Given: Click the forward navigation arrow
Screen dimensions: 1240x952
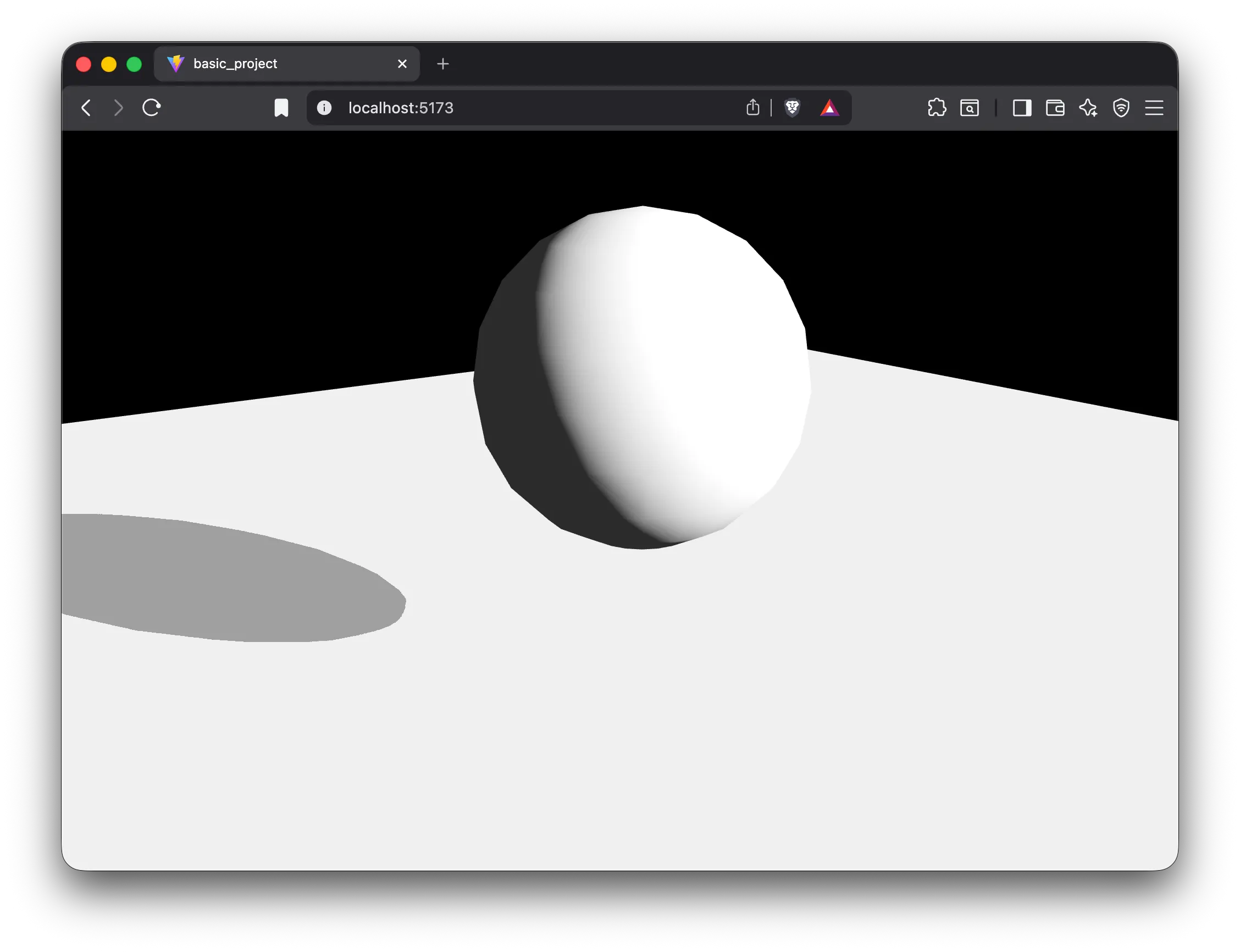Looking at the screenshot, I should pos(118,108).
